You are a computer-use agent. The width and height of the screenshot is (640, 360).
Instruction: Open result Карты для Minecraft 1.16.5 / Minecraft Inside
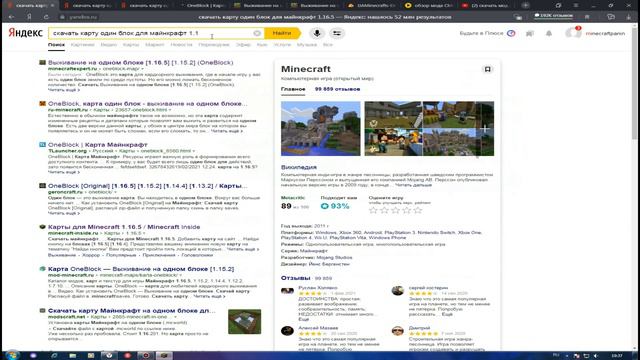tap(124, 227)
